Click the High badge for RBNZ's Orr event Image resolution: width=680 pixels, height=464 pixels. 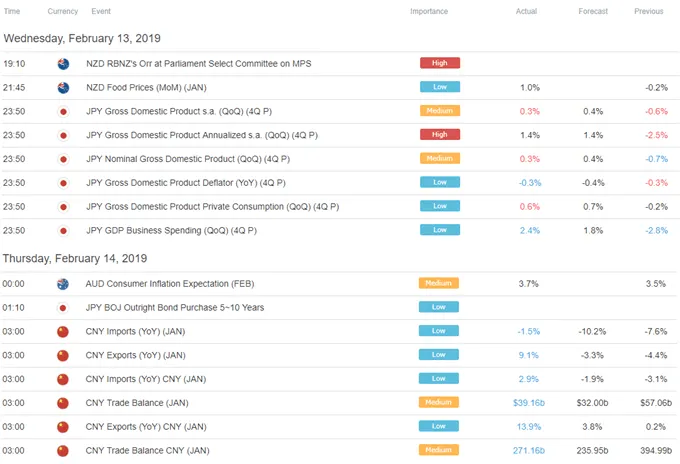pos(440,63)
